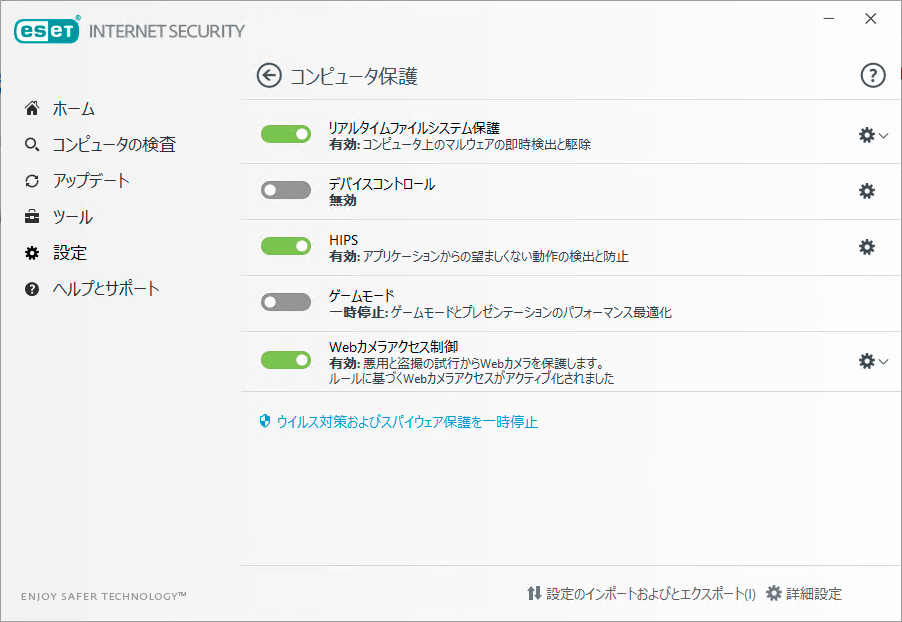The image size is (902, 622).
Task: Click the gear icon beside 設定 in sidebar
Action: coord(32,253)
